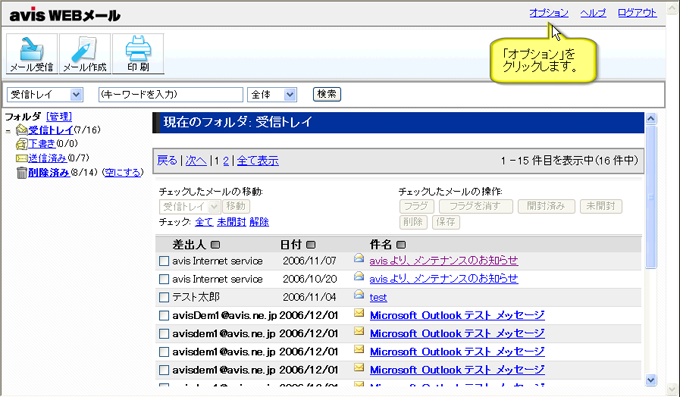Click the 削除 delete button
This screenshot has width=680, height=397.
tap(413, 222)
